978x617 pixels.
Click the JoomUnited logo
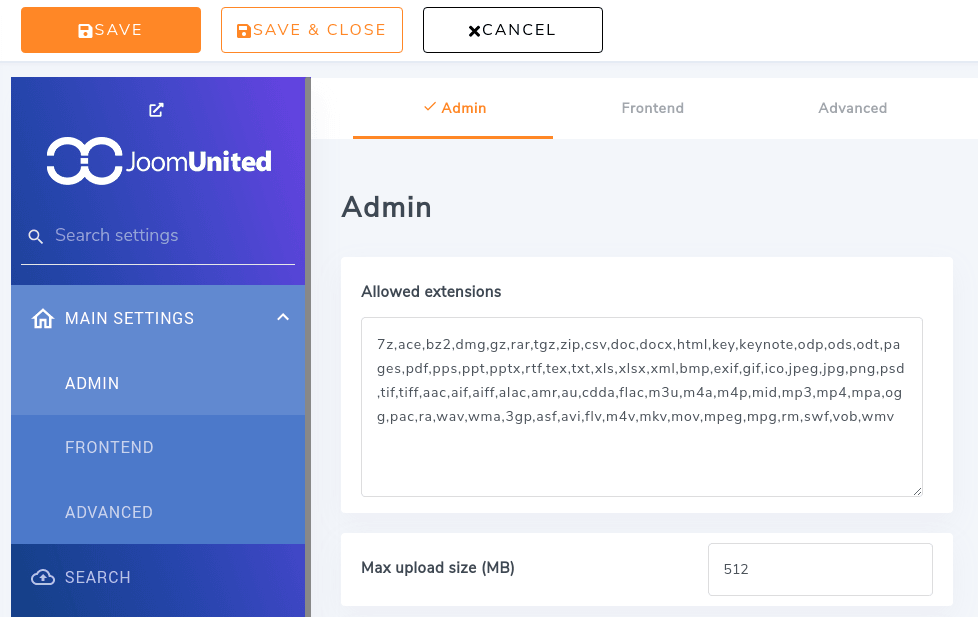[x=159, y=161]
